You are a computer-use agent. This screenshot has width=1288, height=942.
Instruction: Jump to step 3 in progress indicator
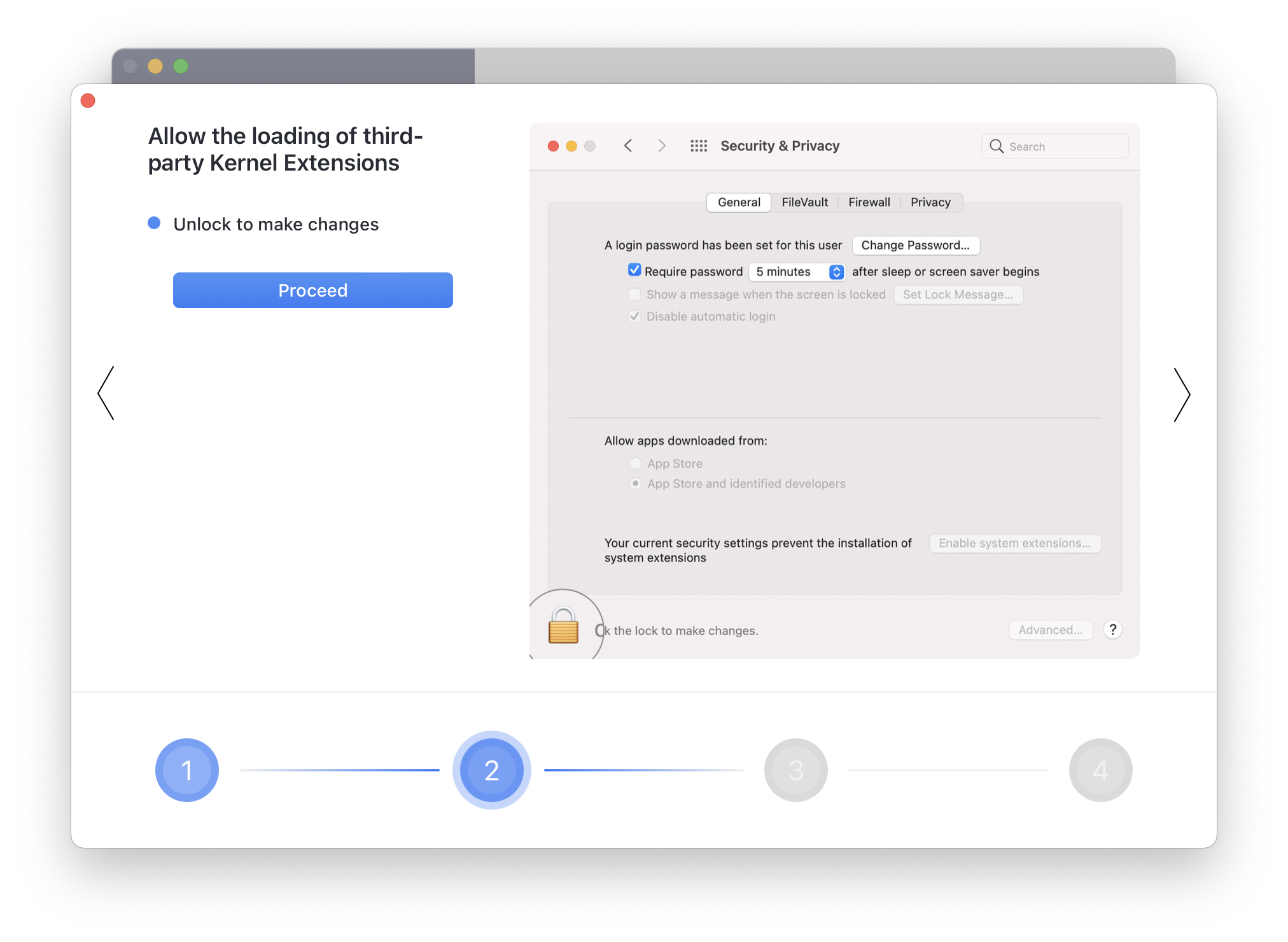coord(795,770)
